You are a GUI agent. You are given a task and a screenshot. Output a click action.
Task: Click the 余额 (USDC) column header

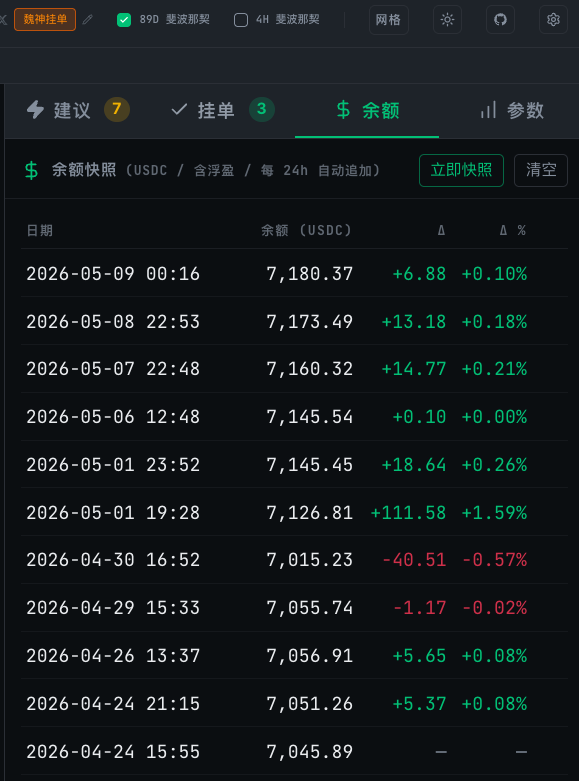[x=306, y=230]
